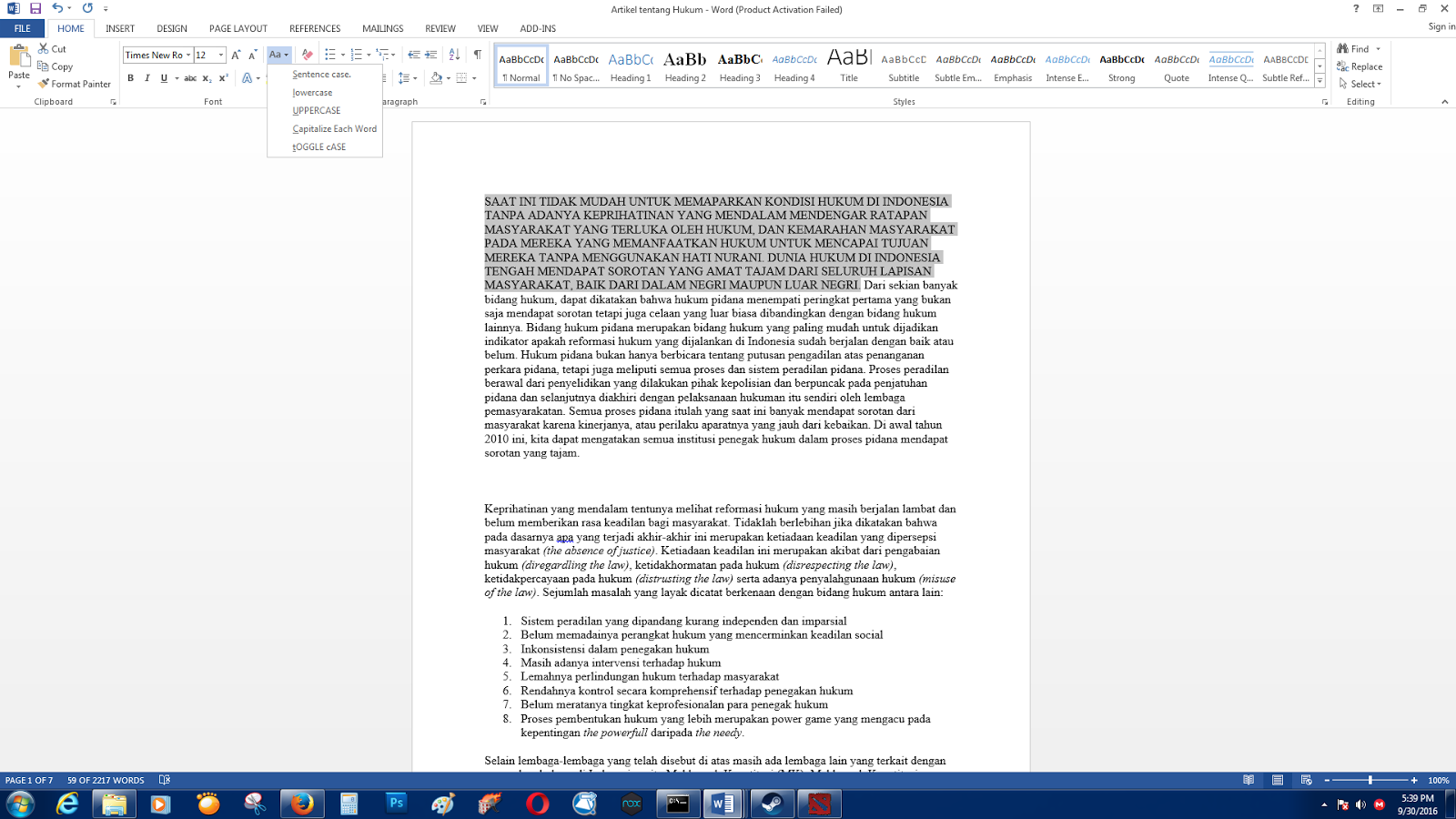This screenshot has width=1456, height=819.
Task: Click the PAGE 1 OF 7 indicator
Action: click(x=29, y=780)
